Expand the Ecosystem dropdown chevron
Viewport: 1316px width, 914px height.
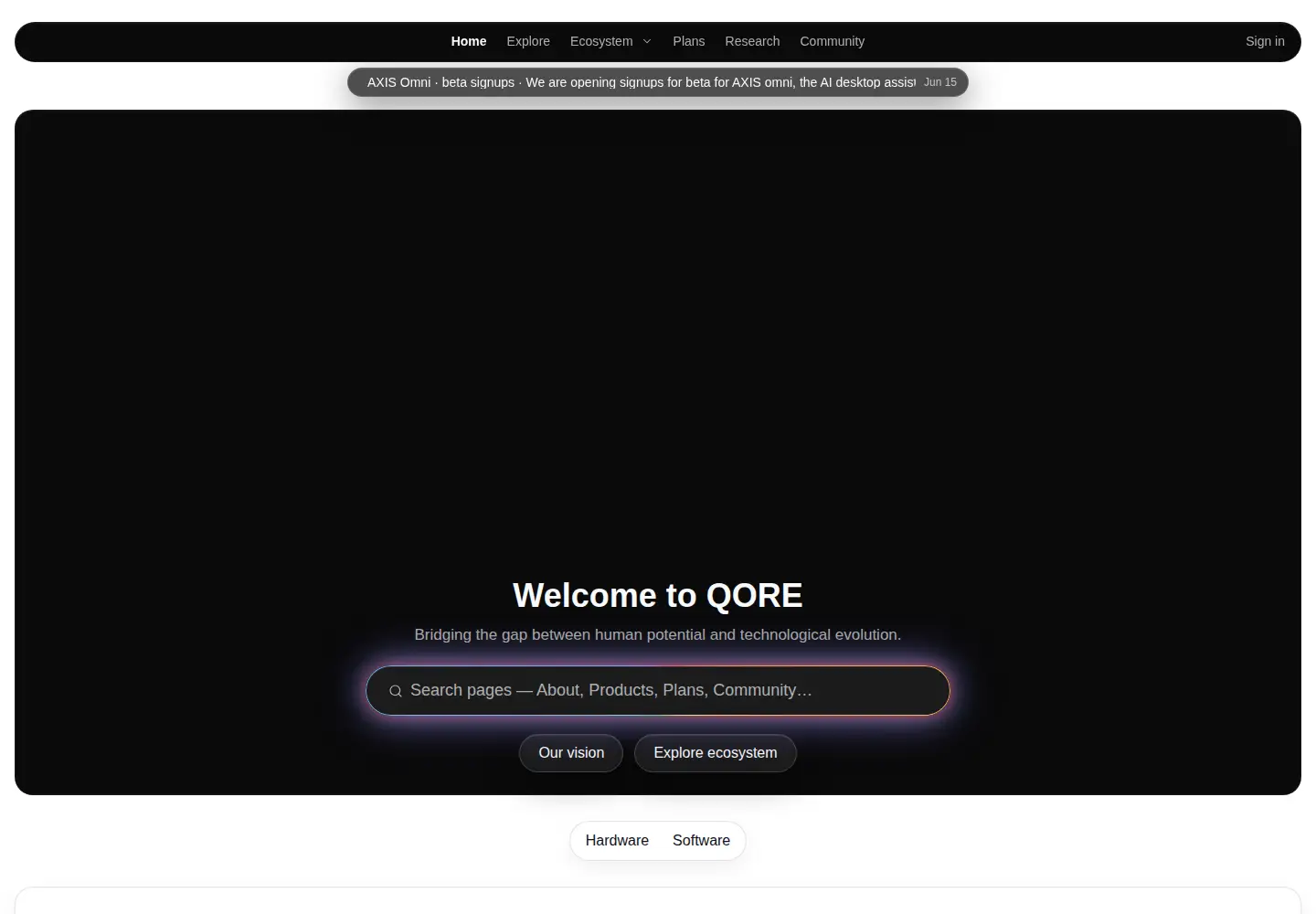click(647, 41)
